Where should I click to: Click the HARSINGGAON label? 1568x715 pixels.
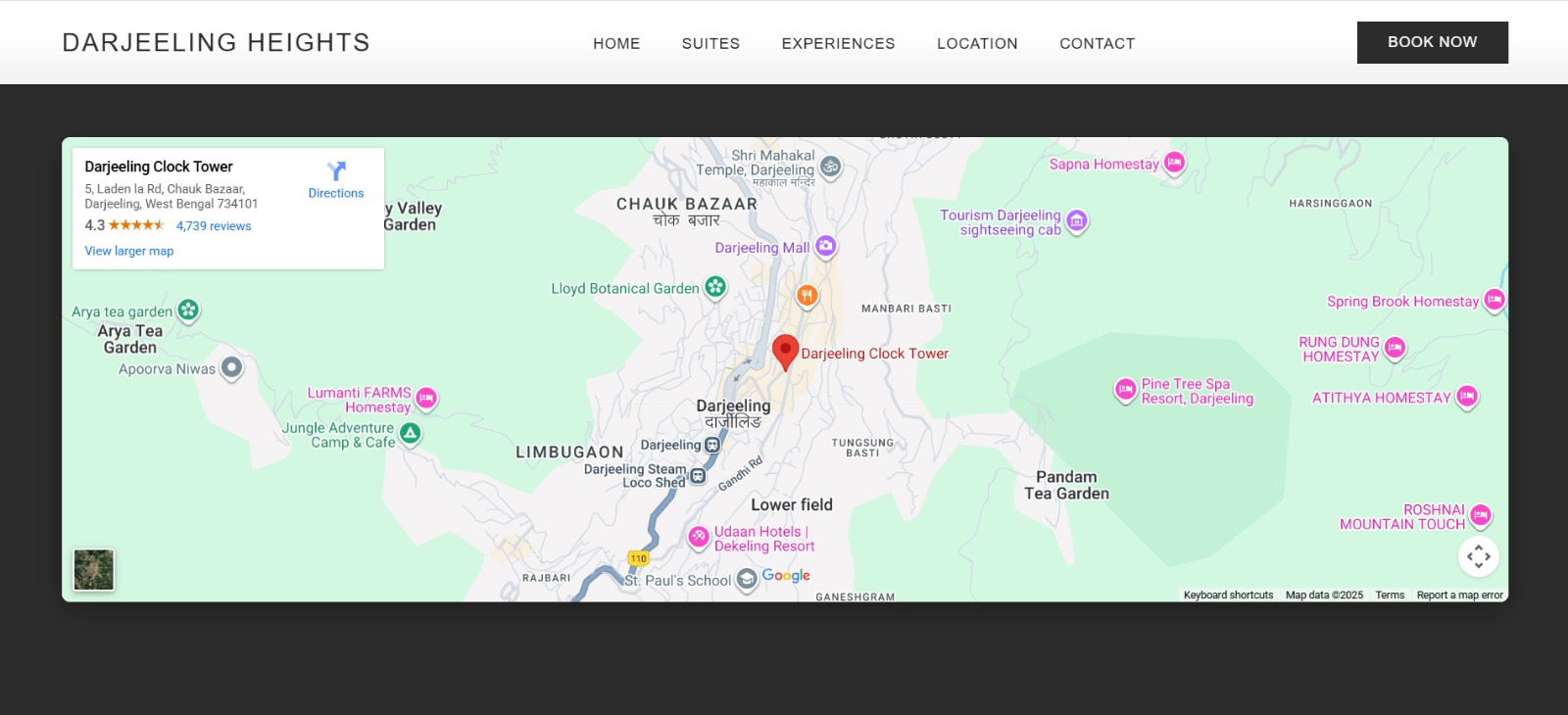pyautogui.click(x=1331, y=204)
